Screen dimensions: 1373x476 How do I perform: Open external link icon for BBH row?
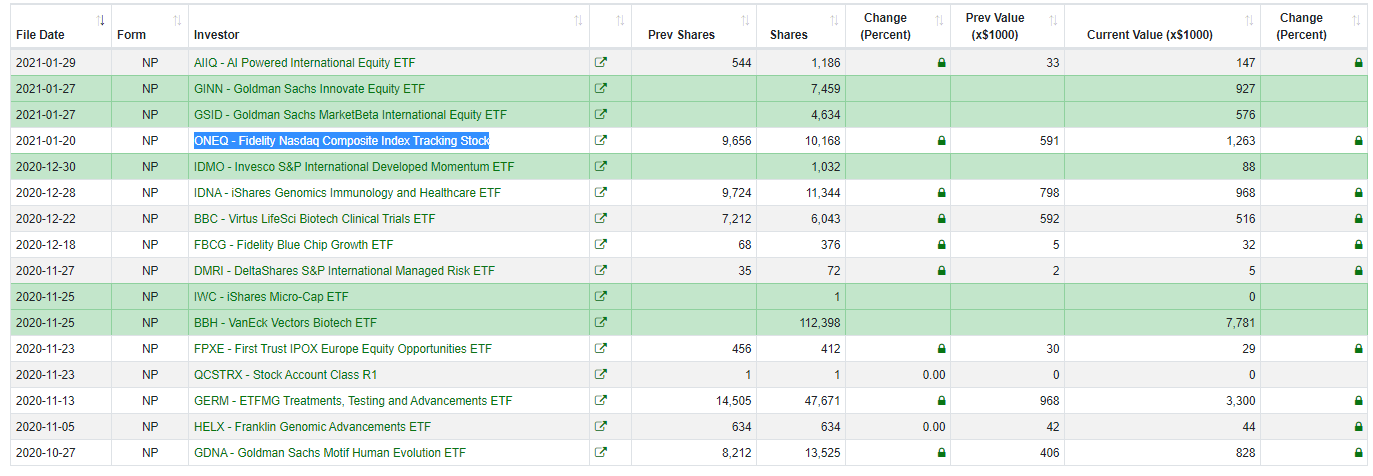coord(600,322)
